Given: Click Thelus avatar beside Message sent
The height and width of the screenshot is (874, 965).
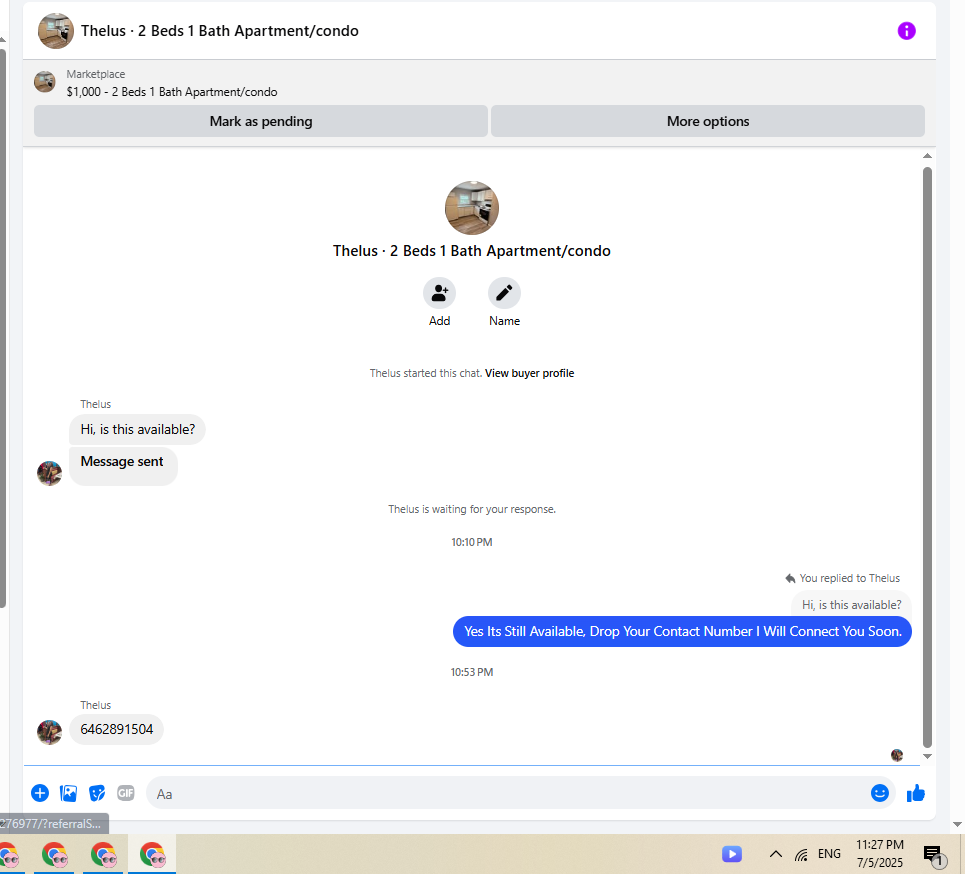Looking at the screenshot, I should tap(49, 473).
